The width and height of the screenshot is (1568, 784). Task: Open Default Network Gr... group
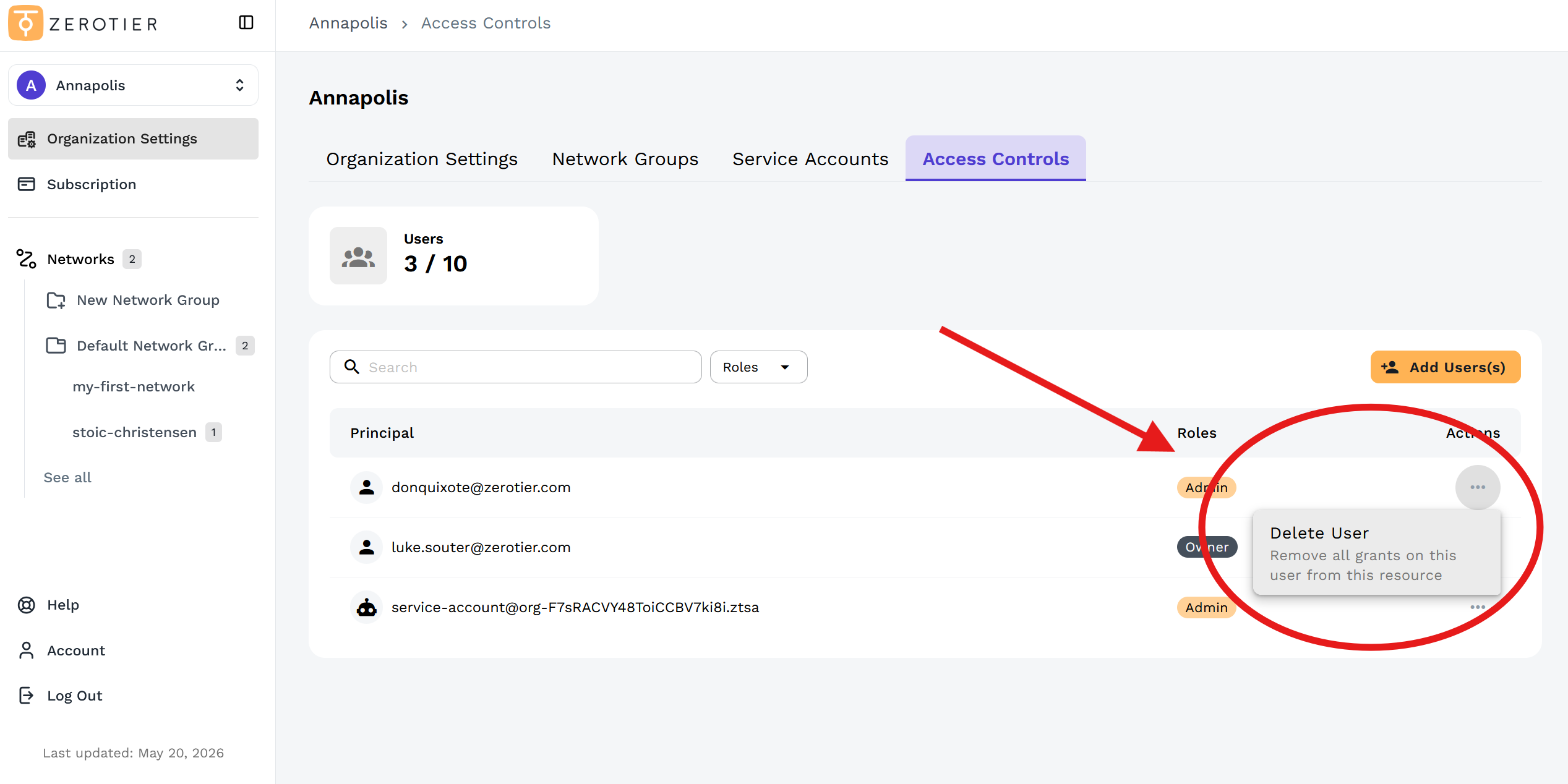(152, 346)
